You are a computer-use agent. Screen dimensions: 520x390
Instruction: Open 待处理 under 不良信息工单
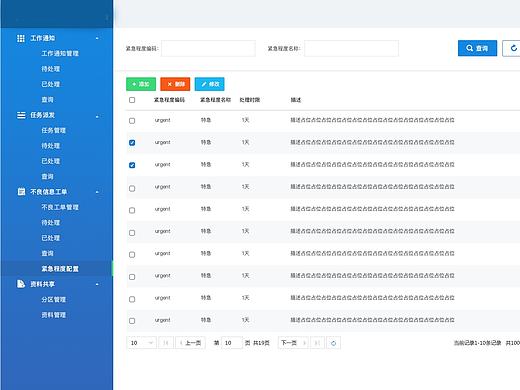51,222
